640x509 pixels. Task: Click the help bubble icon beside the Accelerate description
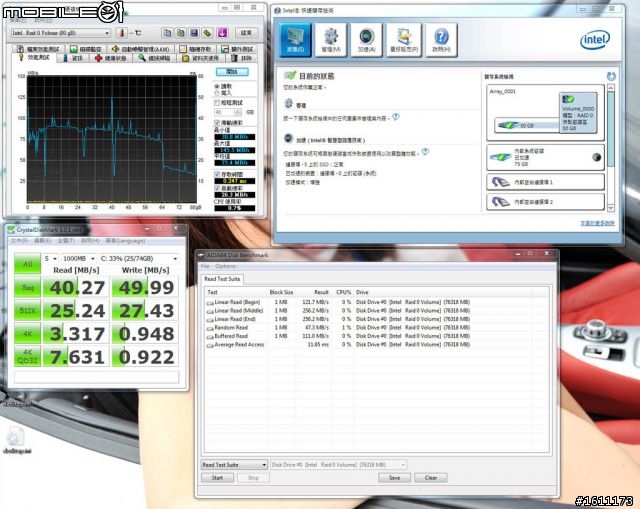(425, 152)
